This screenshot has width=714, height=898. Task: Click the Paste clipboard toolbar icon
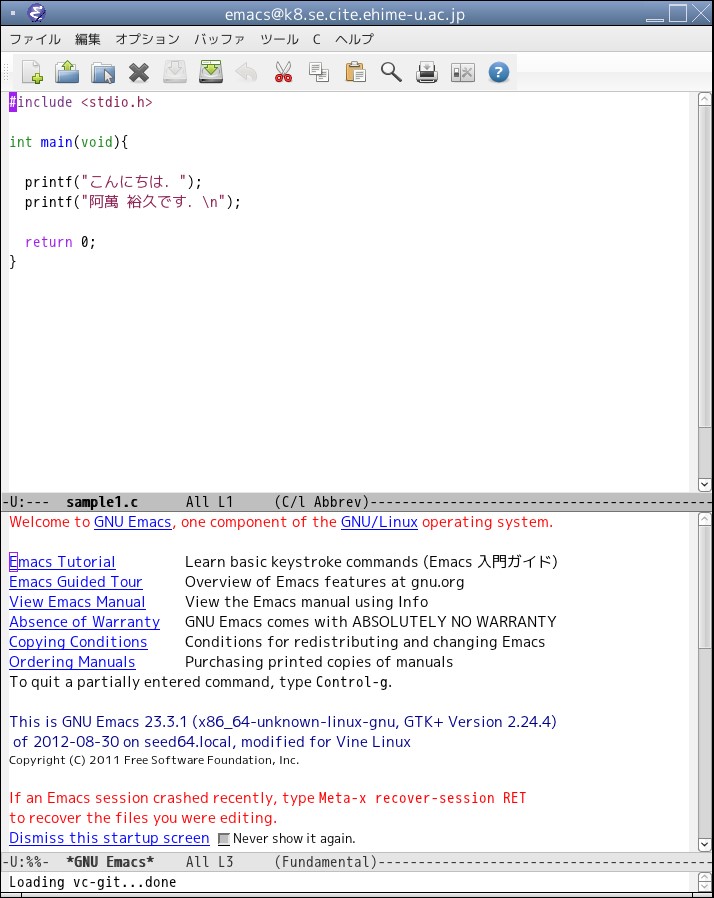pos(355,72)
